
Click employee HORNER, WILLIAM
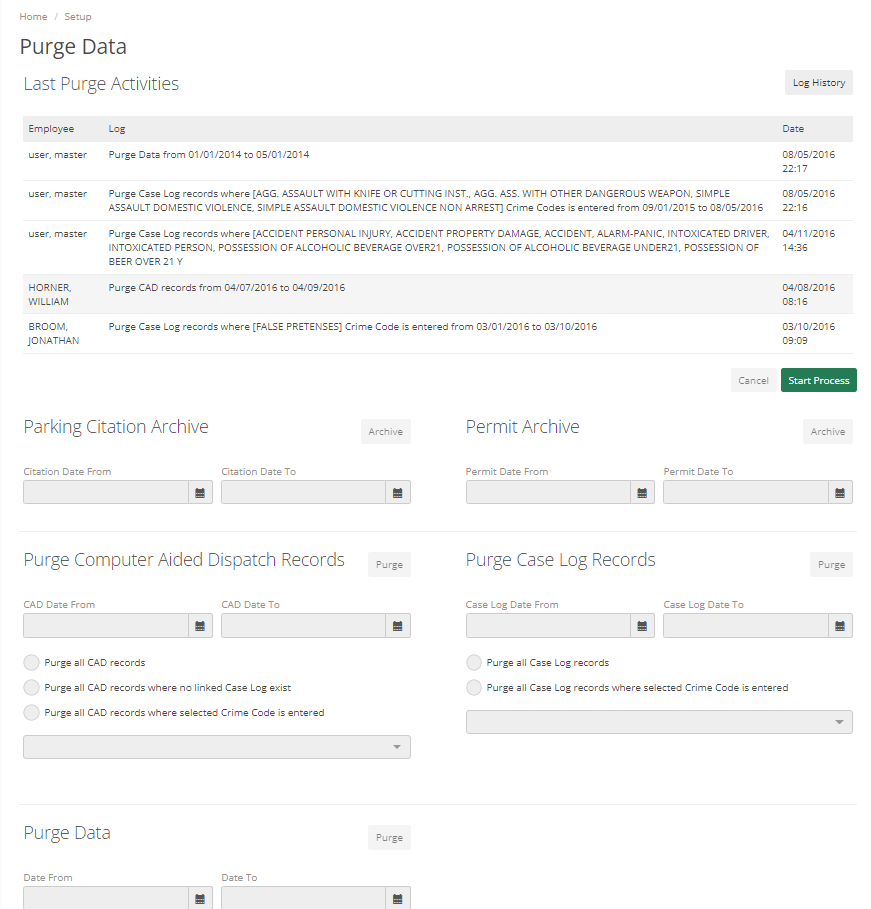[x=50, y=294]
